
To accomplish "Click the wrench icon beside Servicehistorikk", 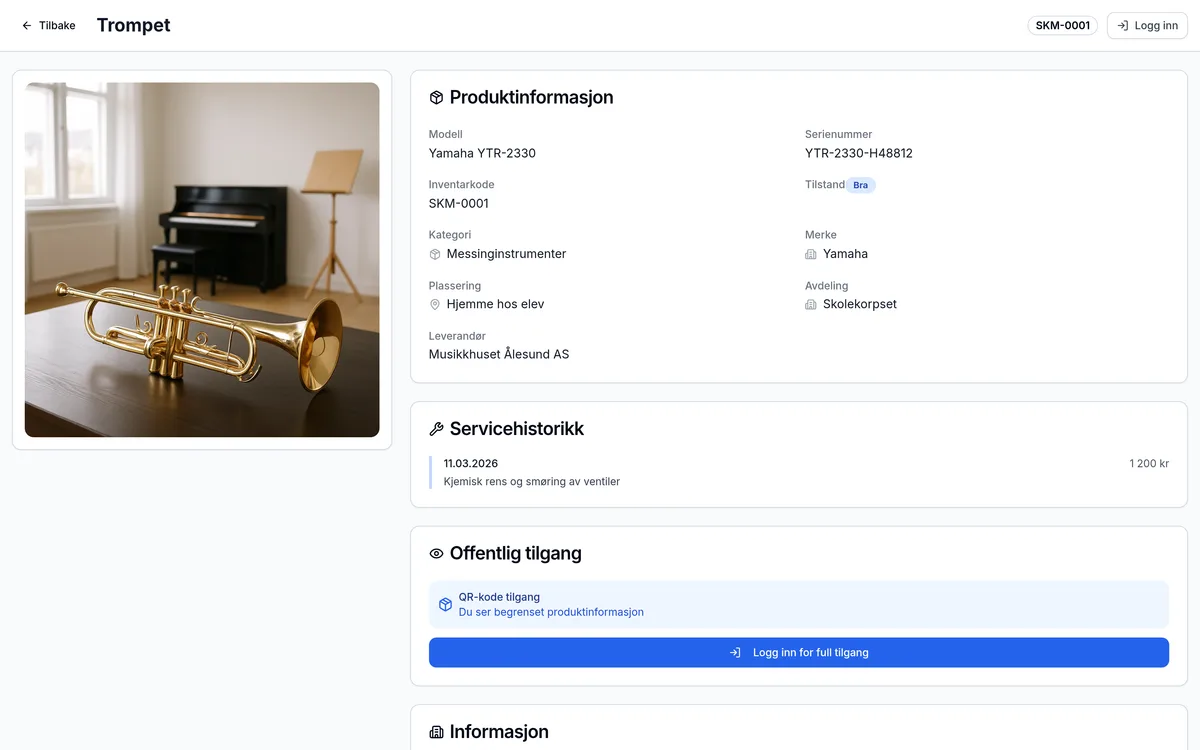I will (436, 429).
